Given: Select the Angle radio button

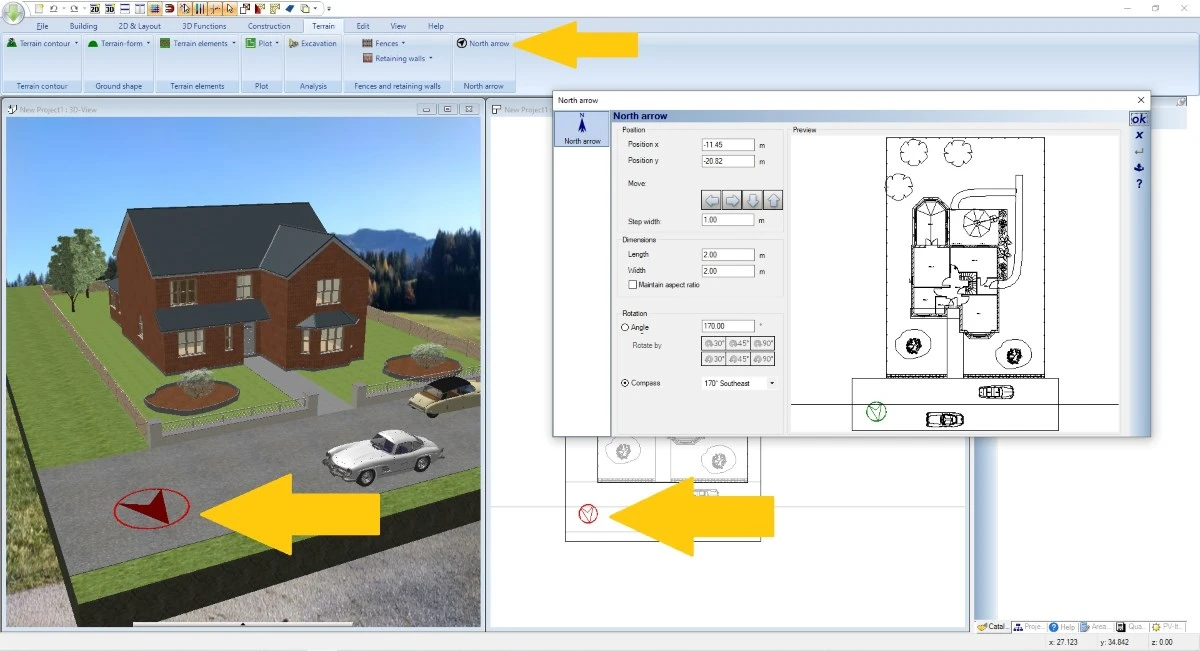Looking at the screenshot, I should click(626, 327).
